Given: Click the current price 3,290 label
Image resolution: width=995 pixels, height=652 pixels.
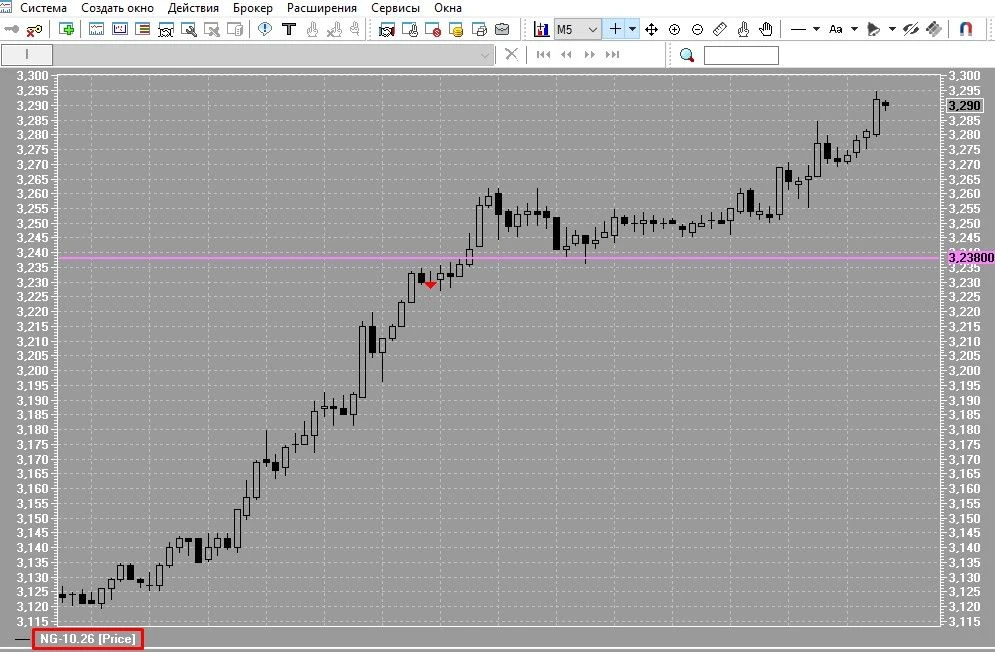Looking at the screenshot, I should [x=965, y=105].
